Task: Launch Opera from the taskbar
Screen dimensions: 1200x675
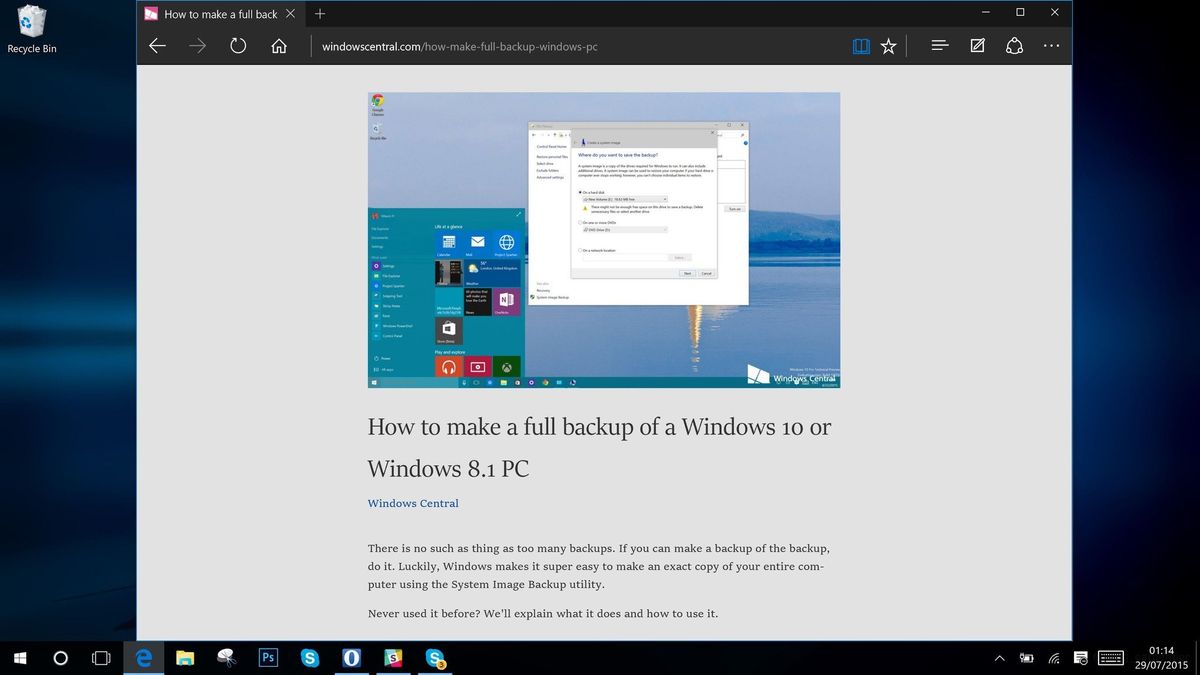Action: click(352, 658)
